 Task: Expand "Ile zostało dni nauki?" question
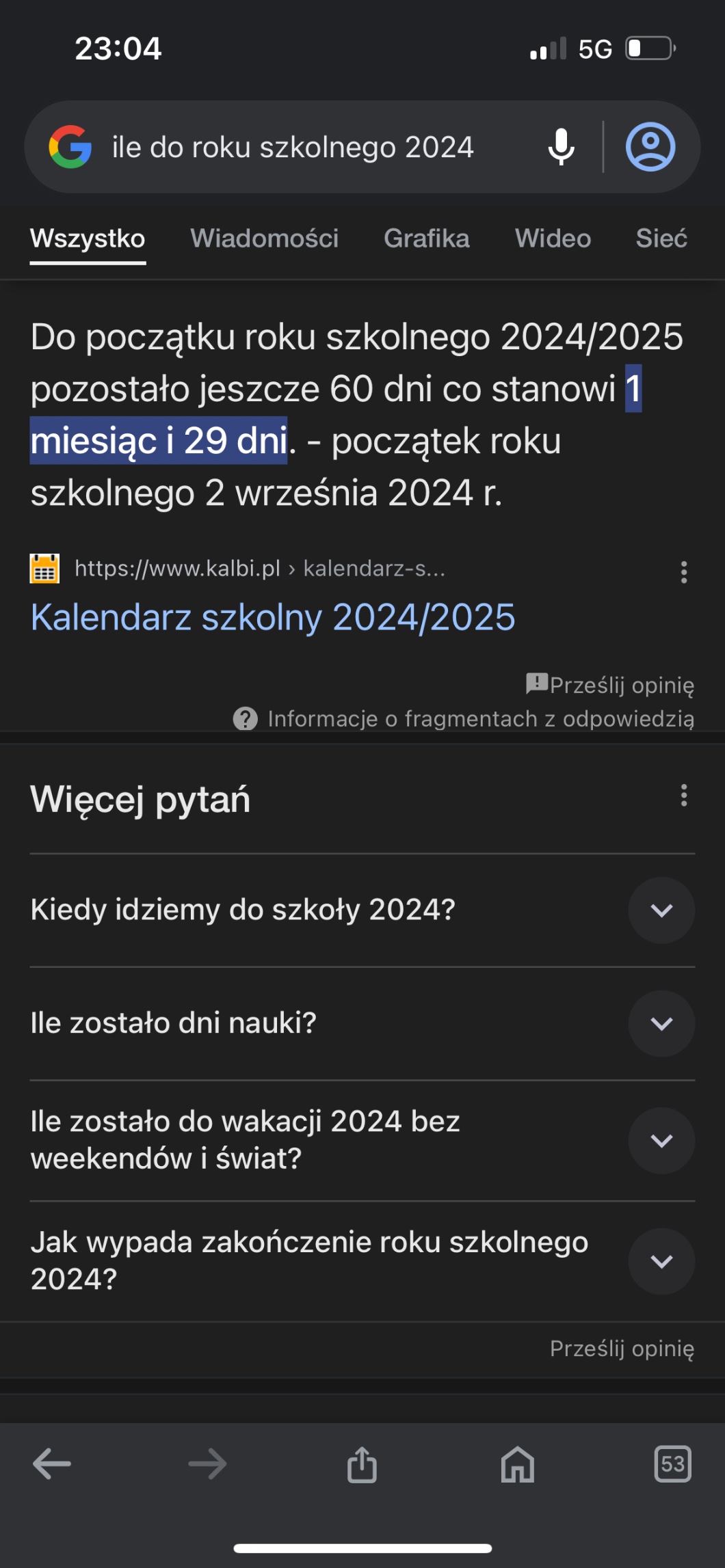coord(661,1024)
